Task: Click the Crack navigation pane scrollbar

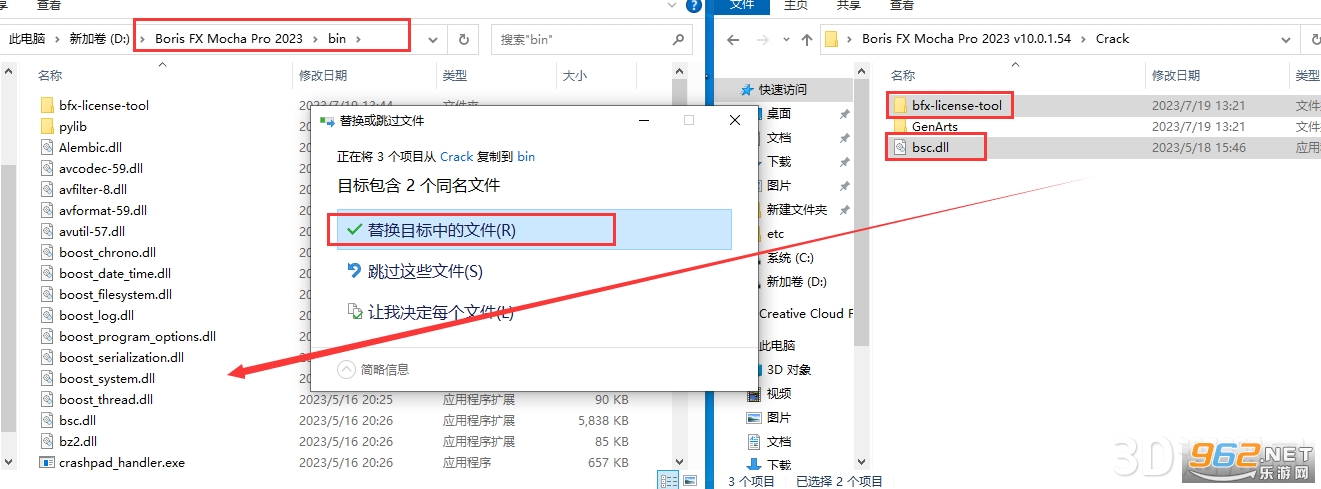Action: [x=862, y=211]
